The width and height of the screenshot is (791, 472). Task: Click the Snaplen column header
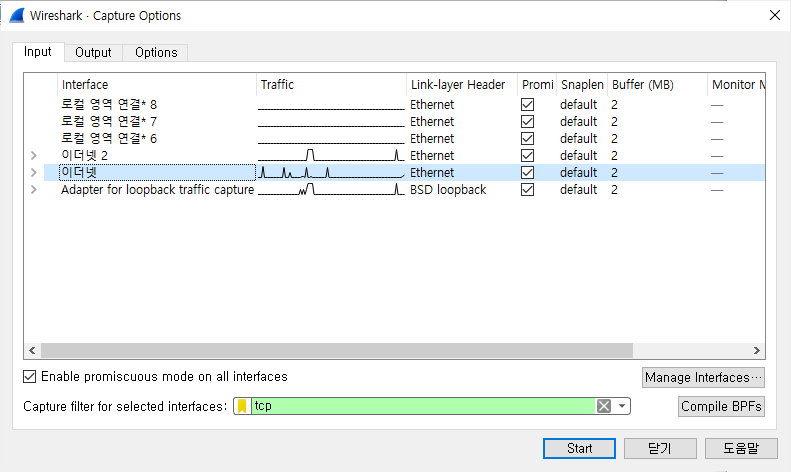pos(582,85)
